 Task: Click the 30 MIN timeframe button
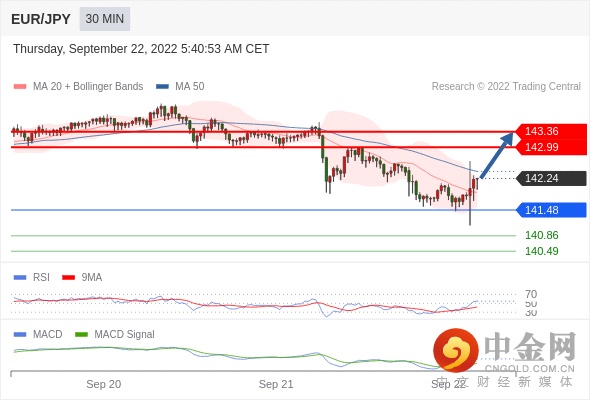pos(105,19)
